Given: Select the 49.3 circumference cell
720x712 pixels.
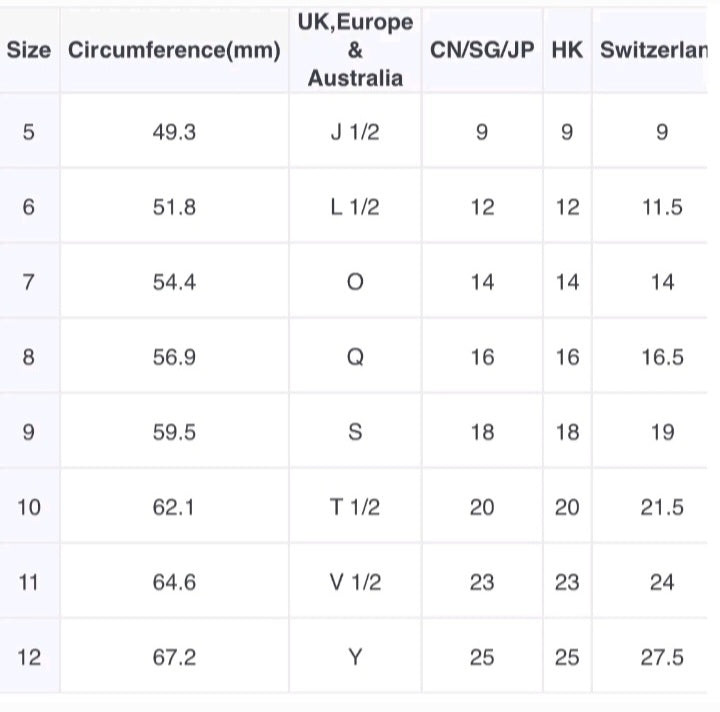Looking at the screenshot, I should (x=174, y=132).
